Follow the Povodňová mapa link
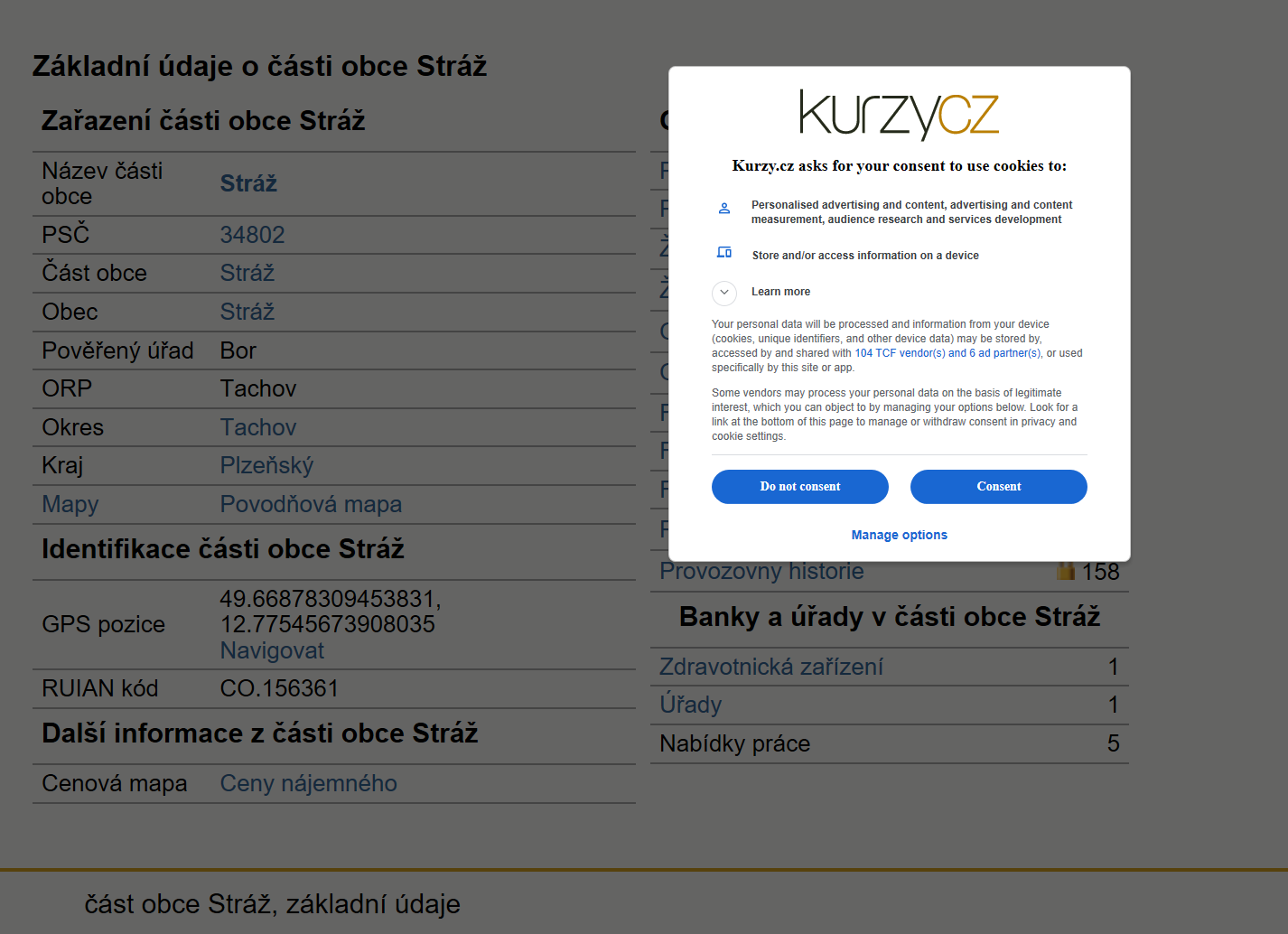The width and height of the screenshot is (1288, 934). pyautogui.click(x=312, y=504)
